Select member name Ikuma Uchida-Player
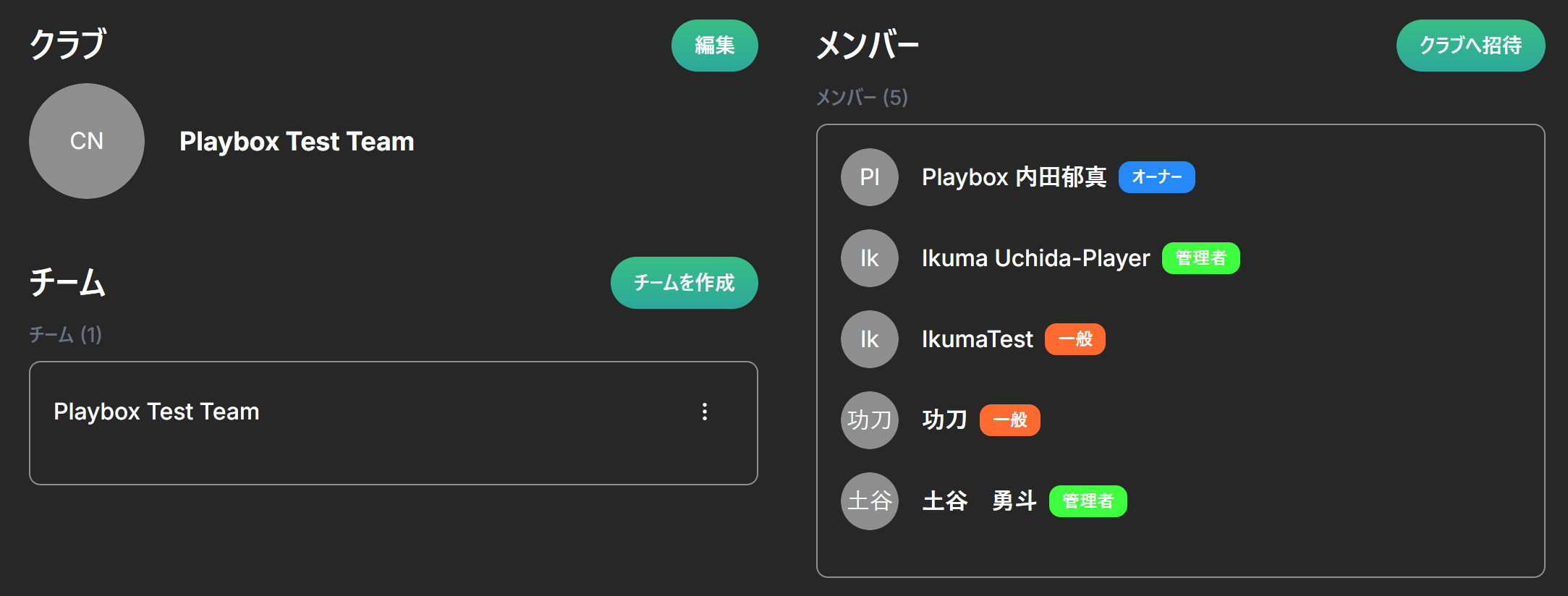Screen dimensions: 1568x596 tap(1035, 258)
